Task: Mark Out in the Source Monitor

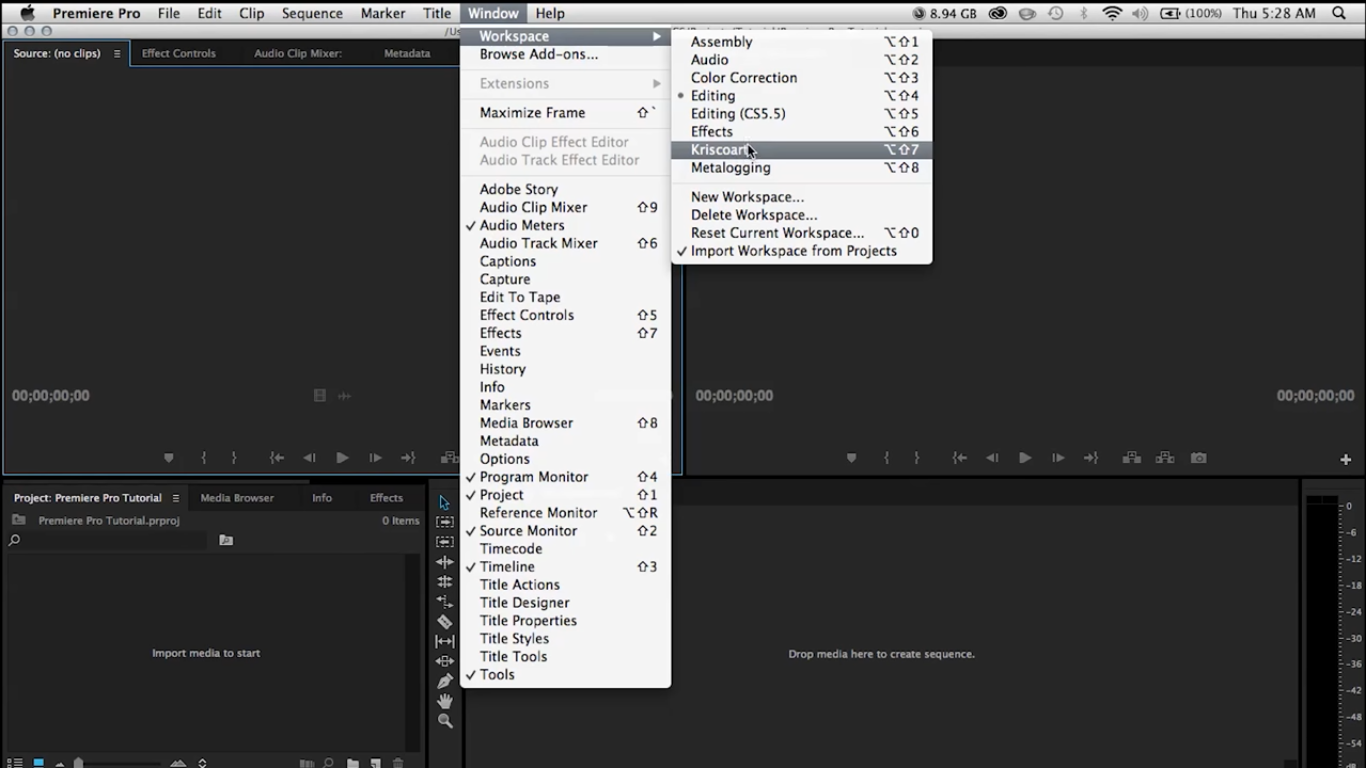Action: tap(234, 458)
